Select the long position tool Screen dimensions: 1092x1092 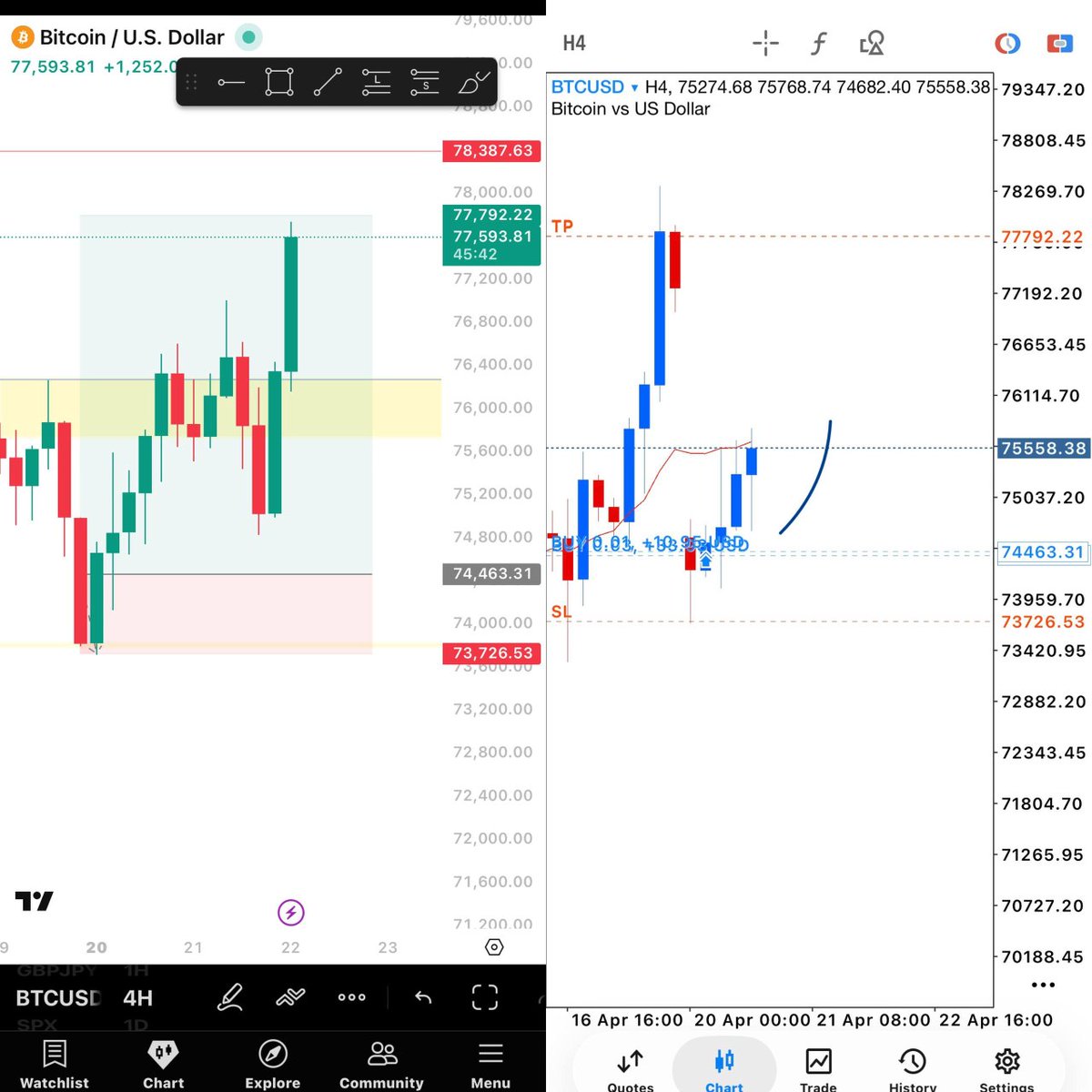(376, 82)
